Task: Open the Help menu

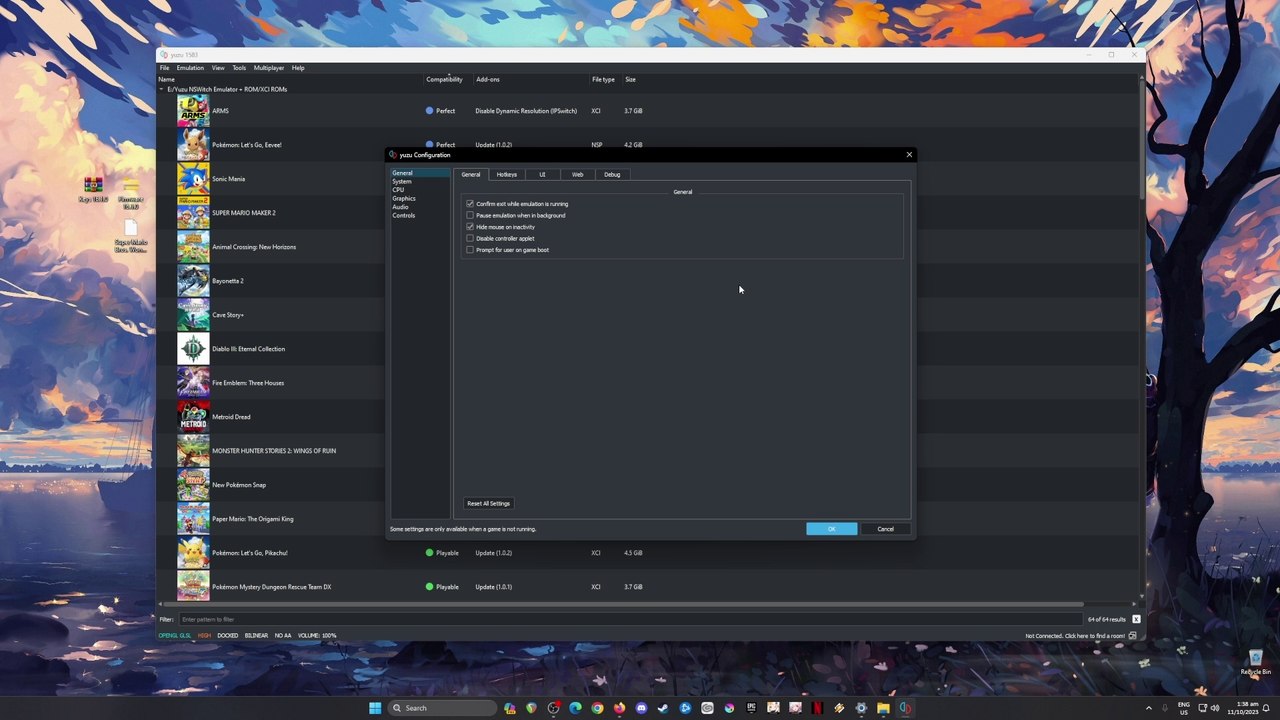Action: coord(298,68)
